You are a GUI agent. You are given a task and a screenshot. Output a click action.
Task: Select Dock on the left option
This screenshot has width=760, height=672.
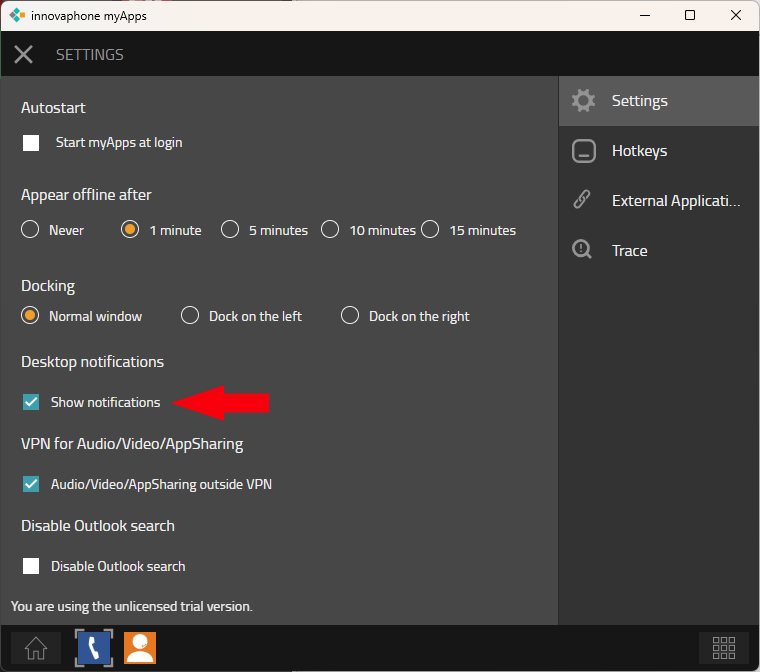(190, 316)
